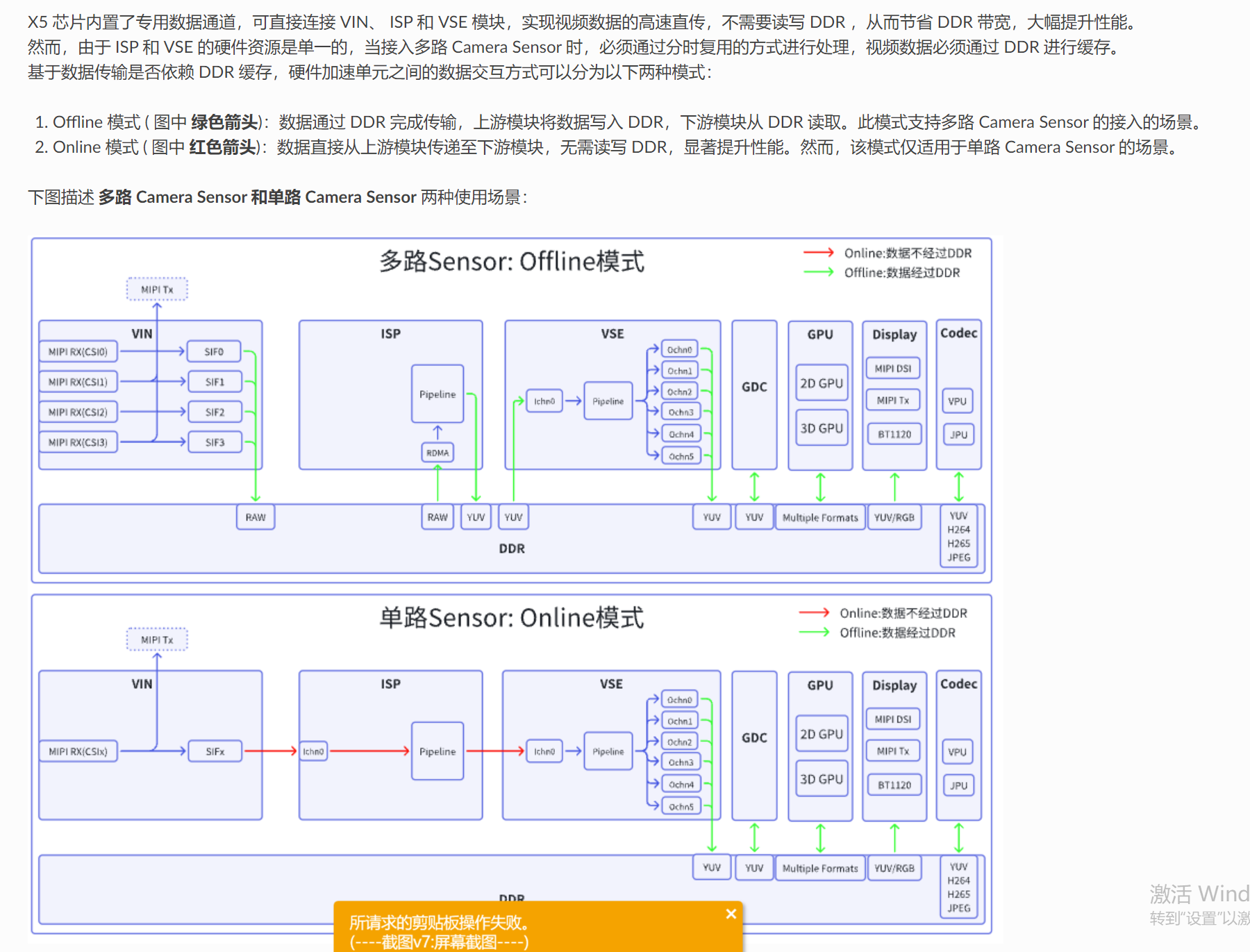1250x952 pixels.
Task: Click 'YUV/RGB' in Offline DDR row
Action: point(894,517)
